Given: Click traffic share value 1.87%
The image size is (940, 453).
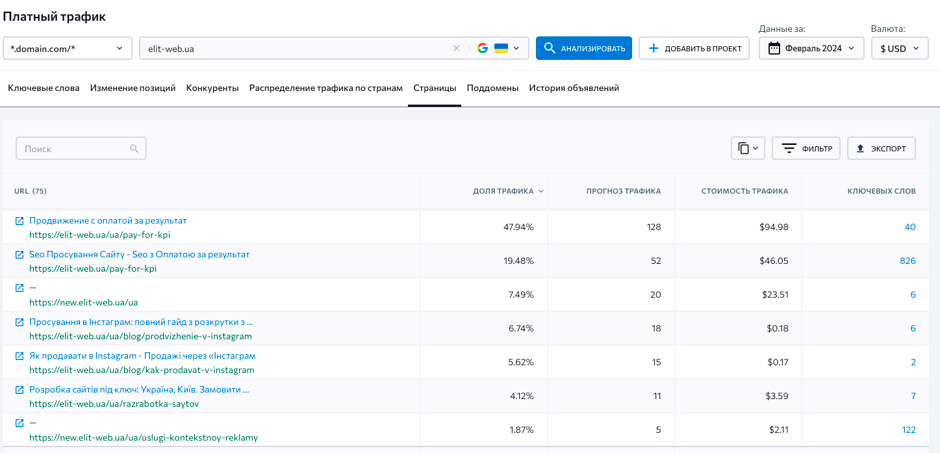Looking at the screenshot, I should pos(520,430).
